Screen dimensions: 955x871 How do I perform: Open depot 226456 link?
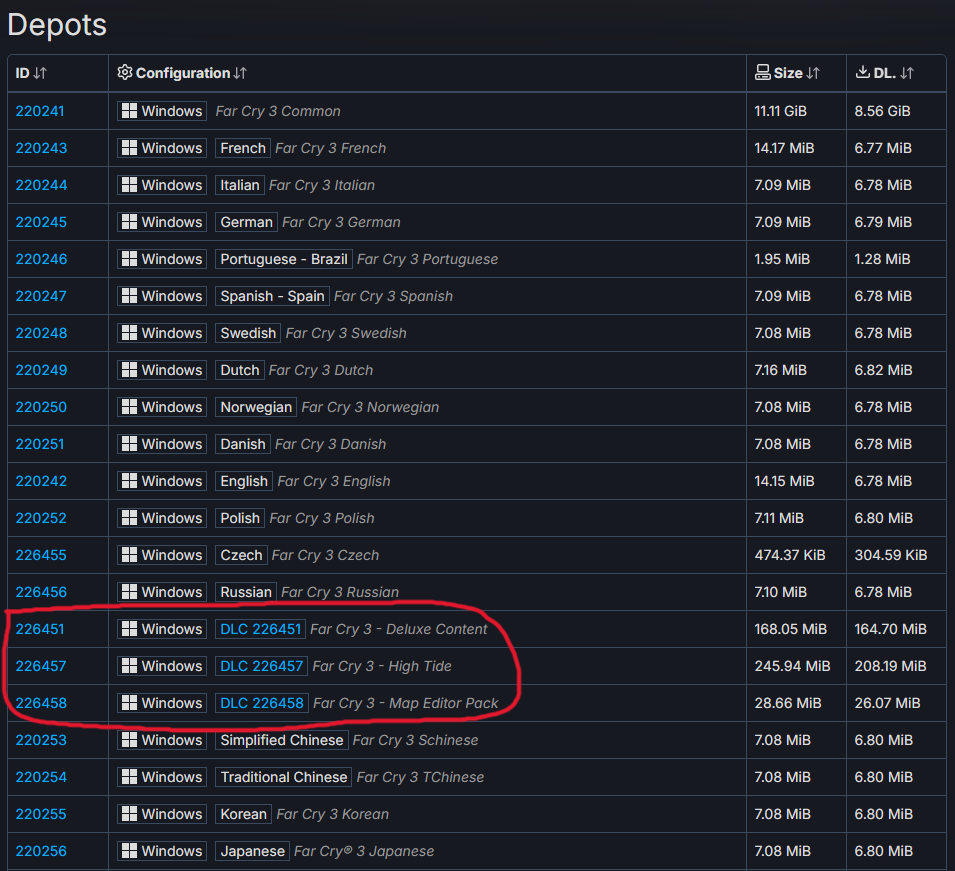41,593
